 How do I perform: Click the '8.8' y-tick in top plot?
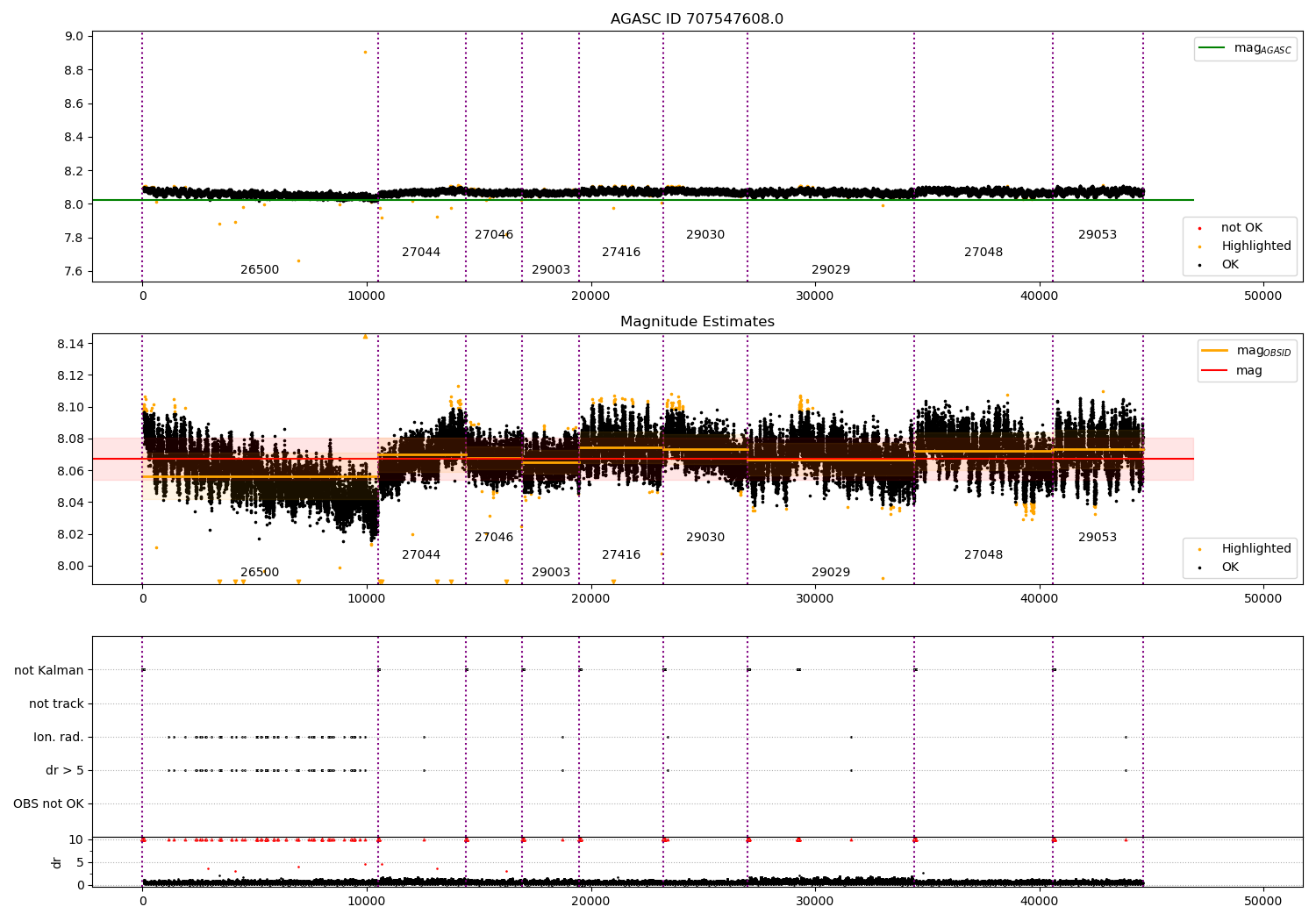point(74,70)
